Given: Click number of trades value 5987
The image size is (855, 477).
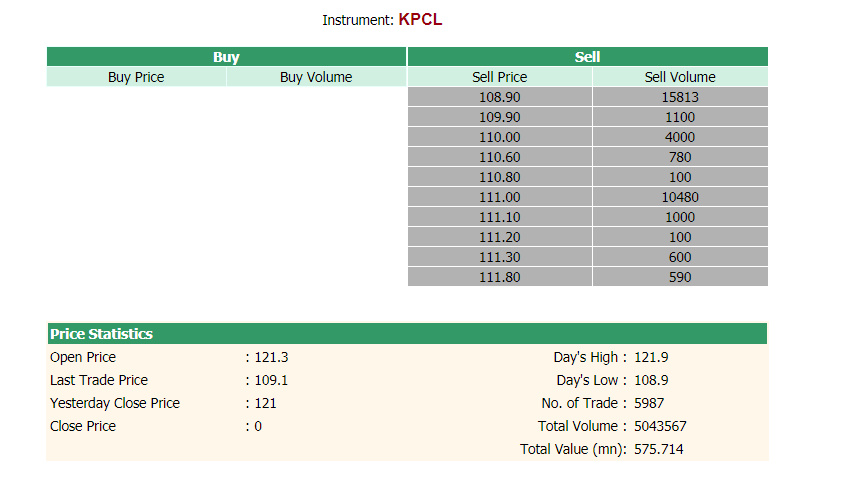Looking at the screenshot, I should (649, 403).
